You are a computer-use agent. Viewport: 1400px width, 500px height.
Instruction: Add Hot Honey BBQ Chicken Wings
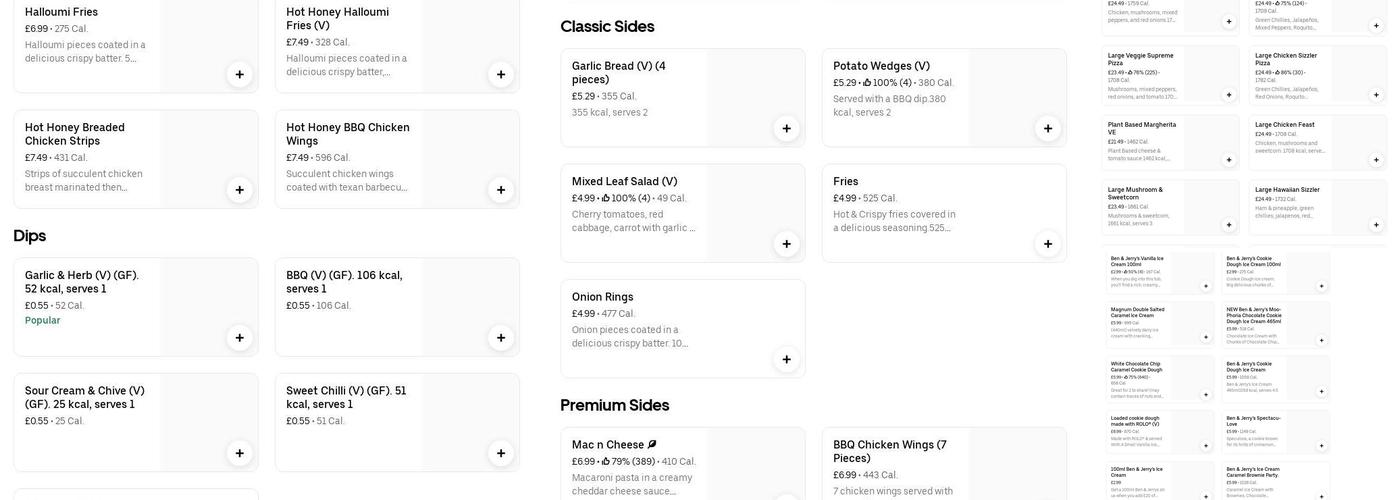coord(501,190)
